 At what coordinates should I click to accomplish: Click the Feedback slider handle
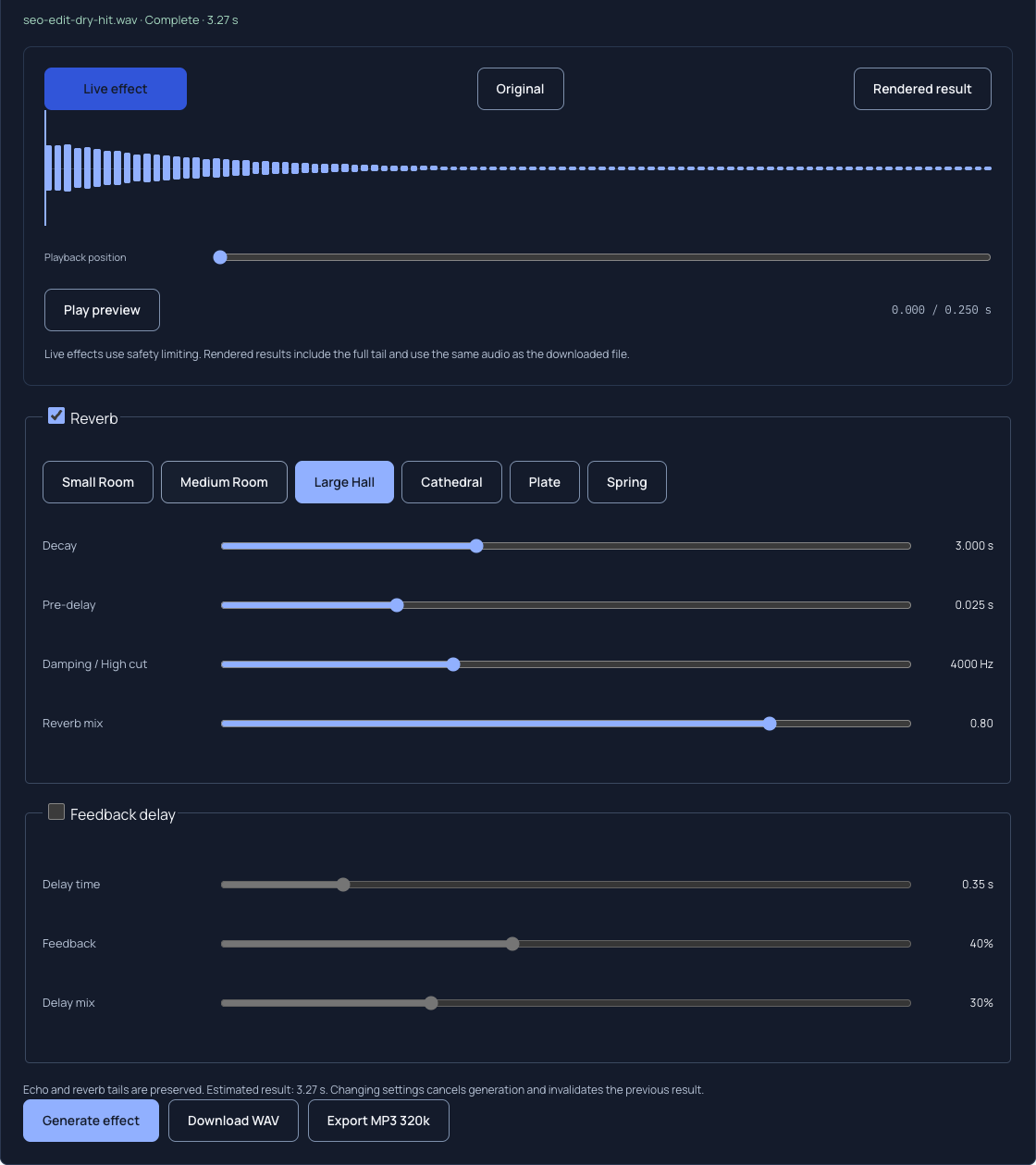pos(512,944)
